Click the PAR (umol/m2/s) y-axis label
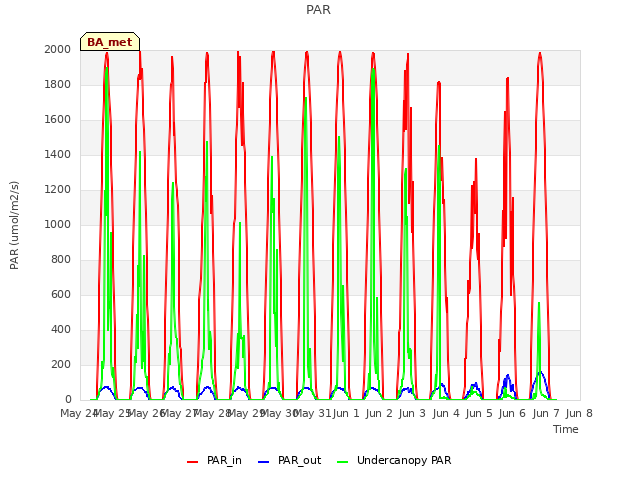This screenshot has width=640, height=480. coord(14,225)
